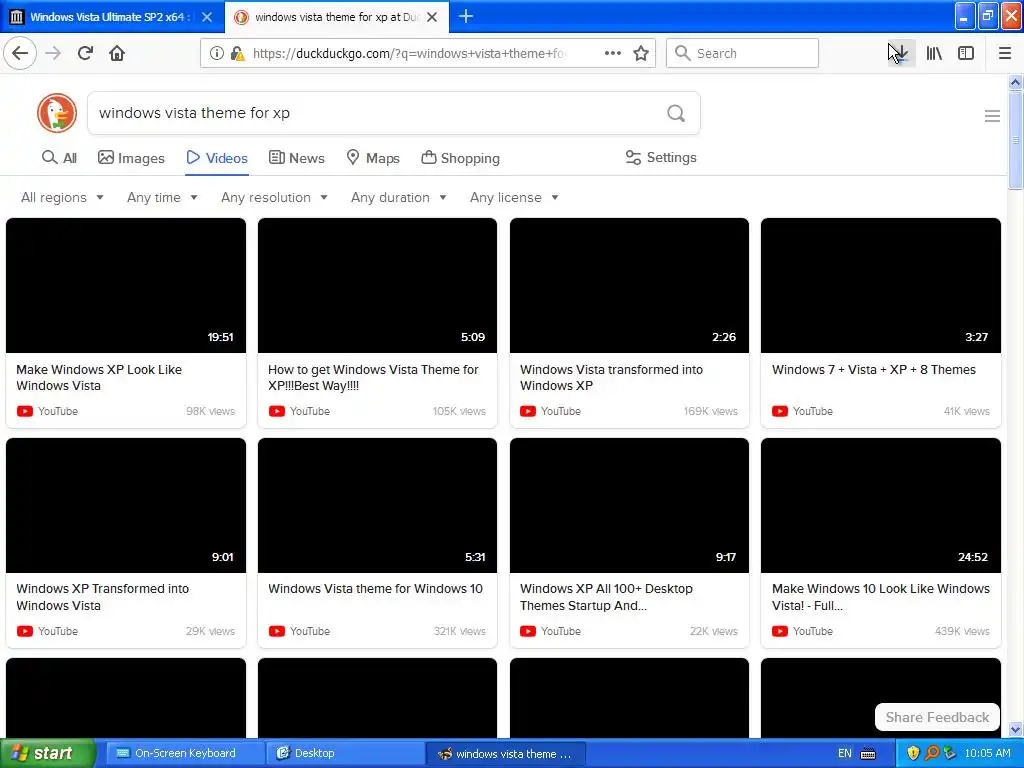Screen dimensions: 1024x768
Task: Reload the current page
Action: [x=85, y=53]
